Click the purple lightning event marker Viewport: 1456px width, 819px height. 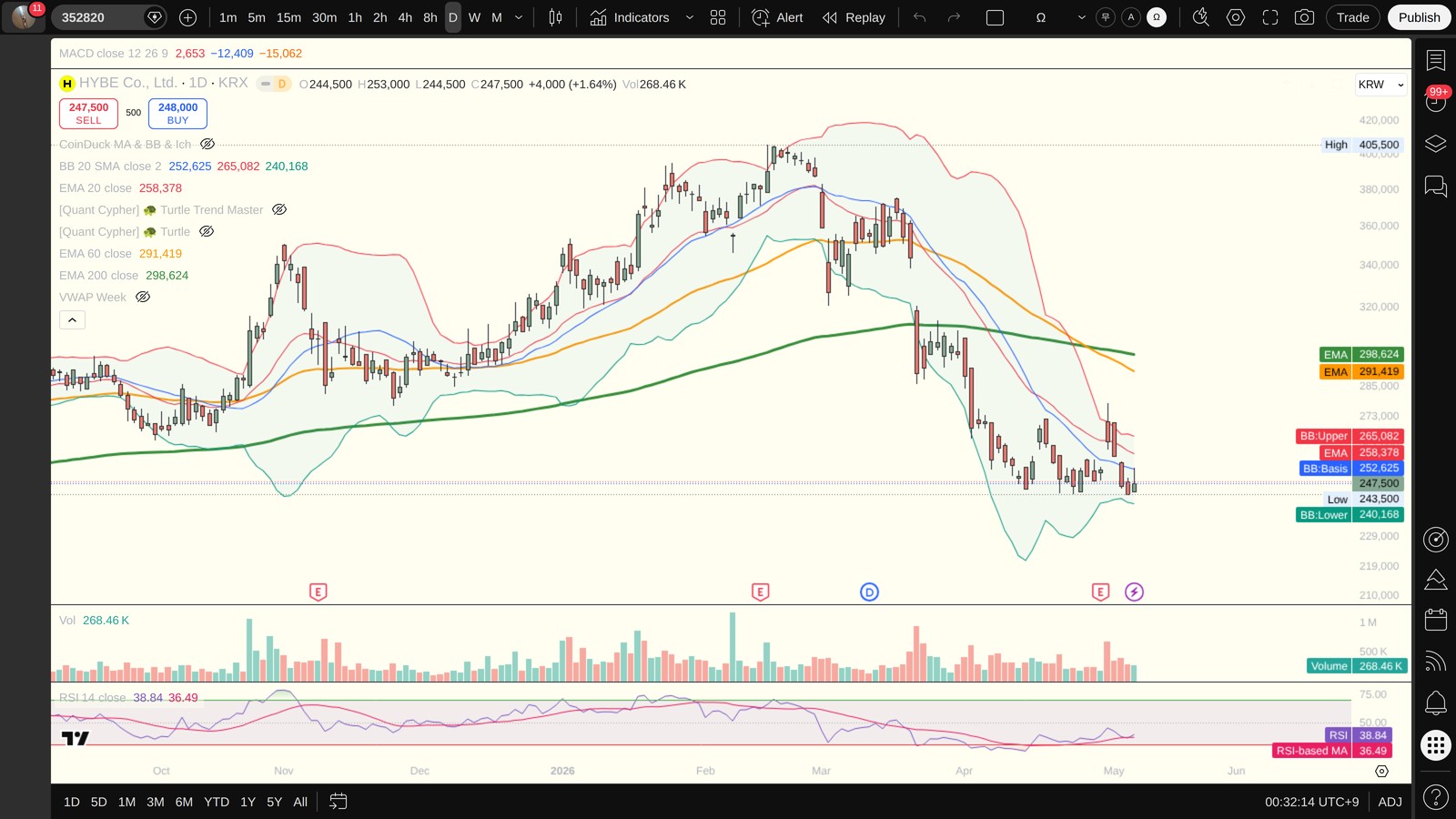pos(1134,592)
